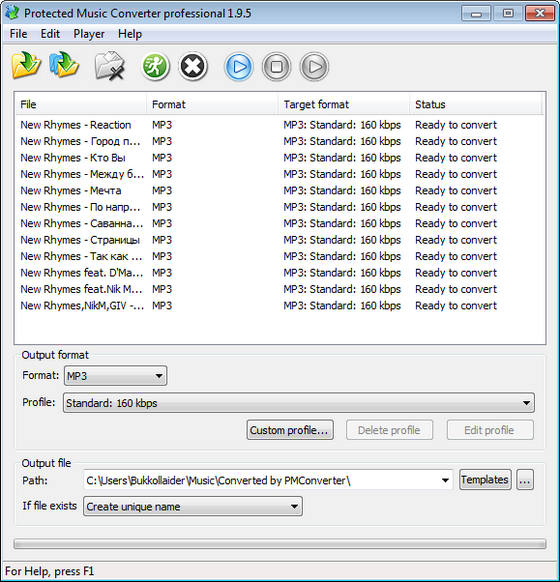Open the If file exists dropdown
Screen dimensions: 560x582
click(x=193, y=506)
